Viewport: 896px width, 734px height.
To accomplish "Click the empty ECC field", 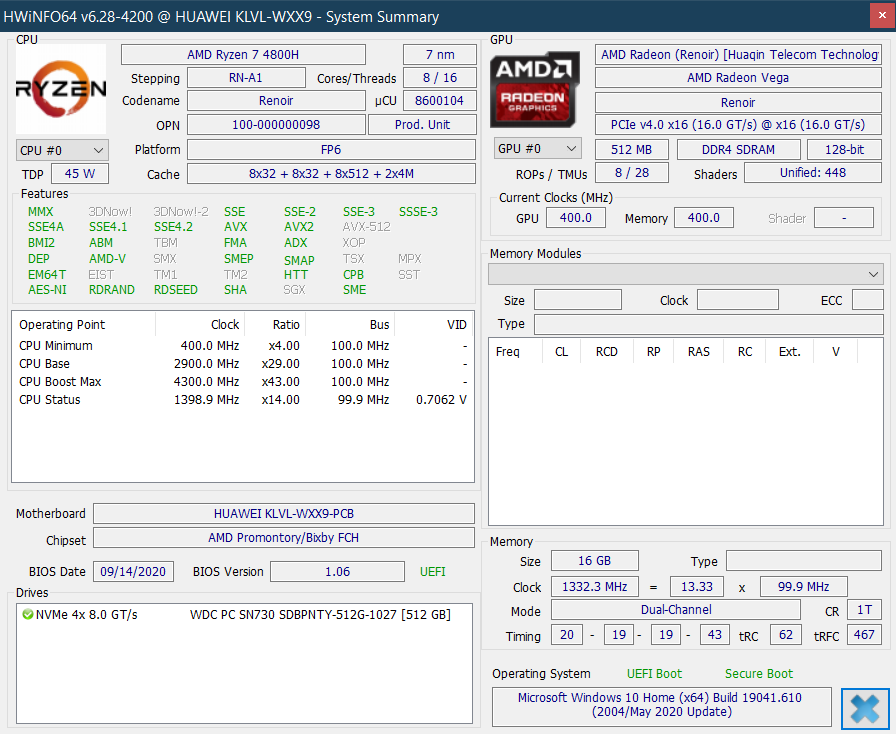I will (867, 300).
